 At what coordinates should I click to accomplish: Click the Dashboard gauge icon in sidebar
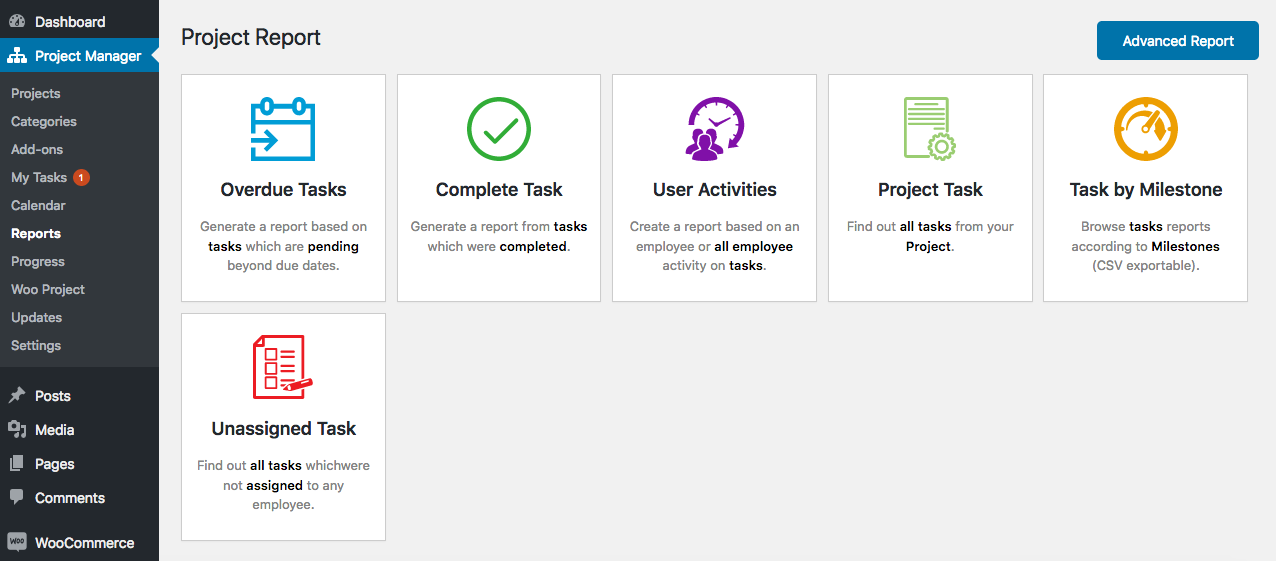coord(17,21)
